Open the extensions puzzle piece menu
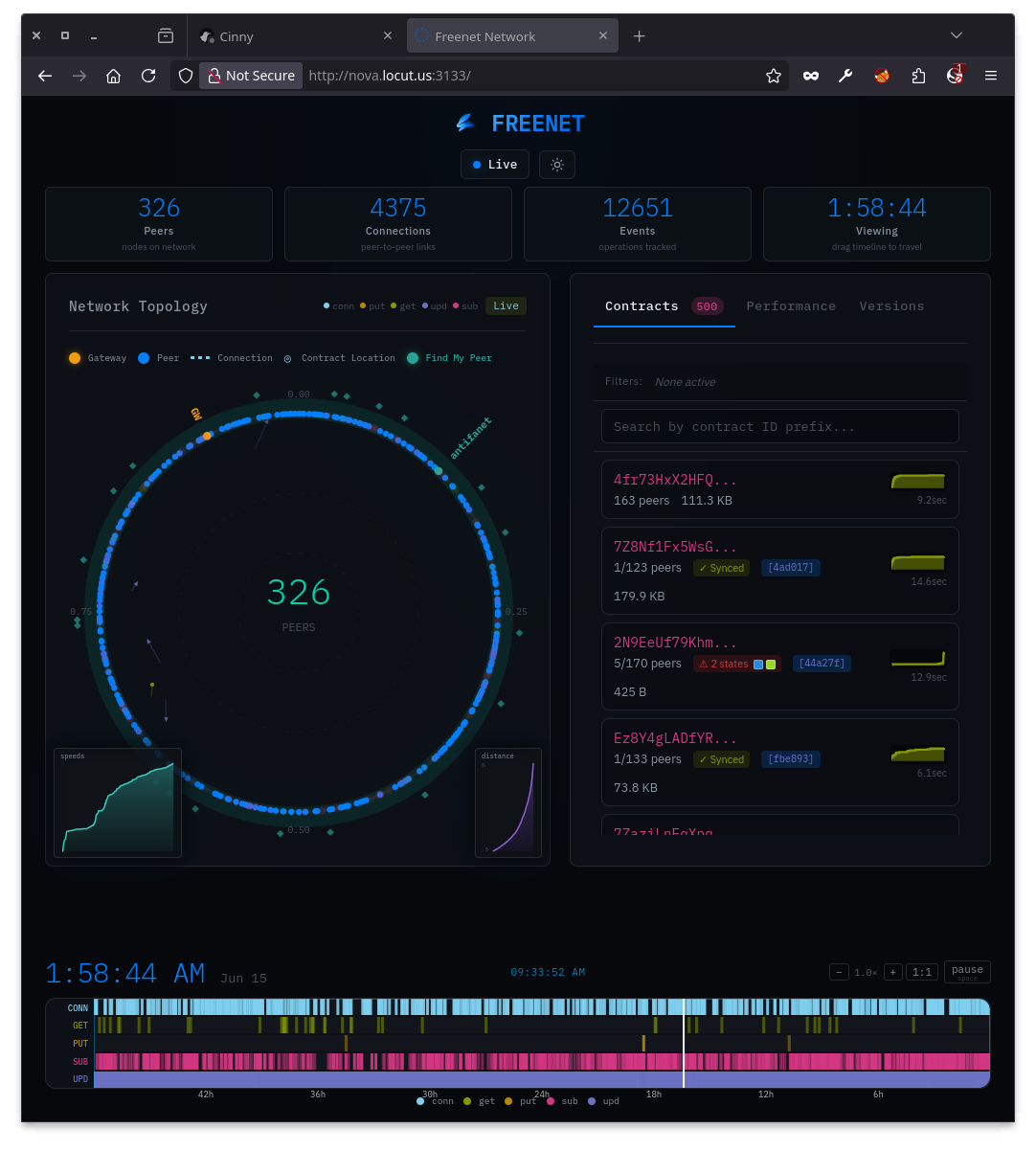The height and width of the screenshot is (1151, 1036). [918, 76]
